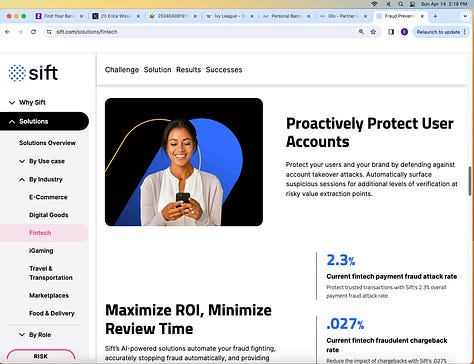Collapse the By Industry section
Image resolution: width=474 pixels, height=364 pixels.
(41, 180)
